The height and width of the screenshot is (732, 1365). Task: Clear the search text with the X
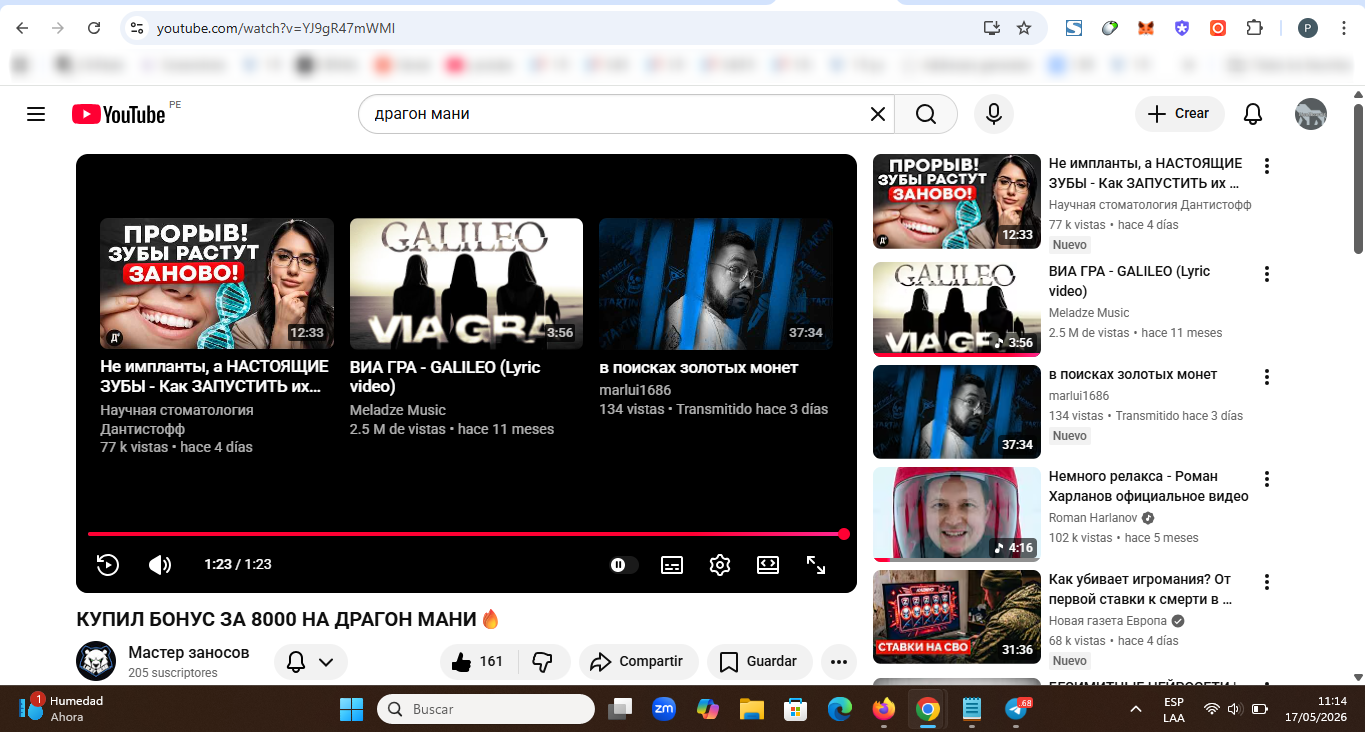click(x=878, y=114)
